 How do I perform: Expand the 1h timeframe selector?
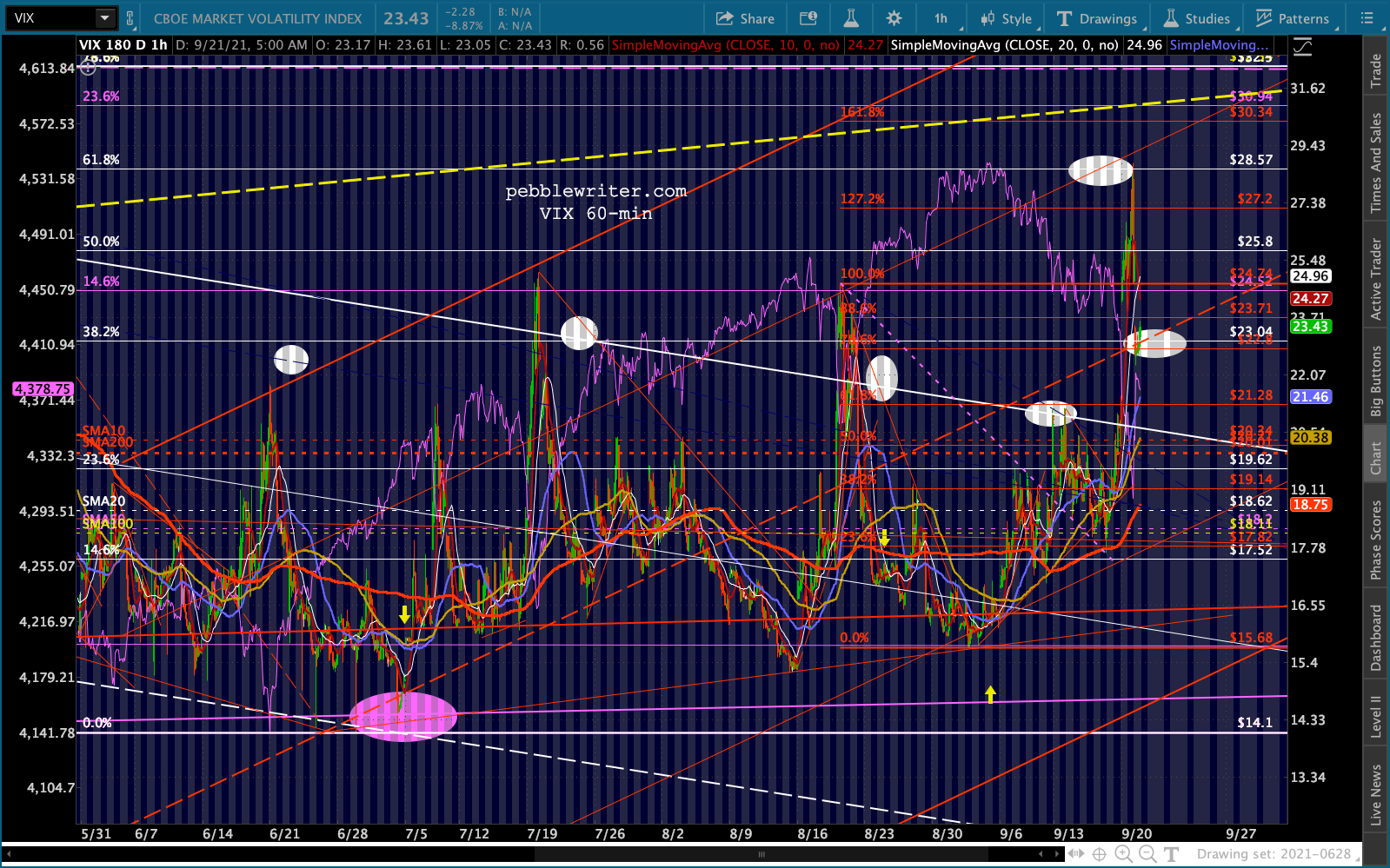click(x=941, y=18)
